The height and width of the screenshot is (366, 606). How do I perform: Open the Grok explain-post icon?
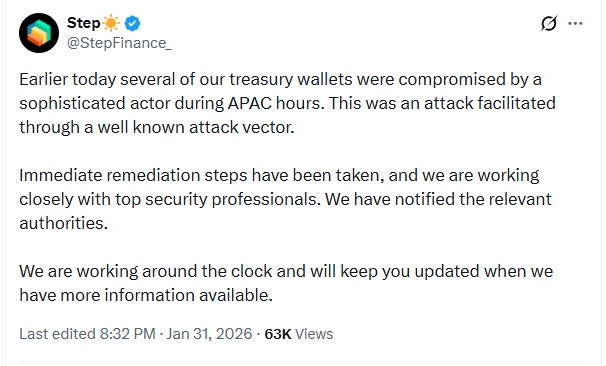click(549, 24)
